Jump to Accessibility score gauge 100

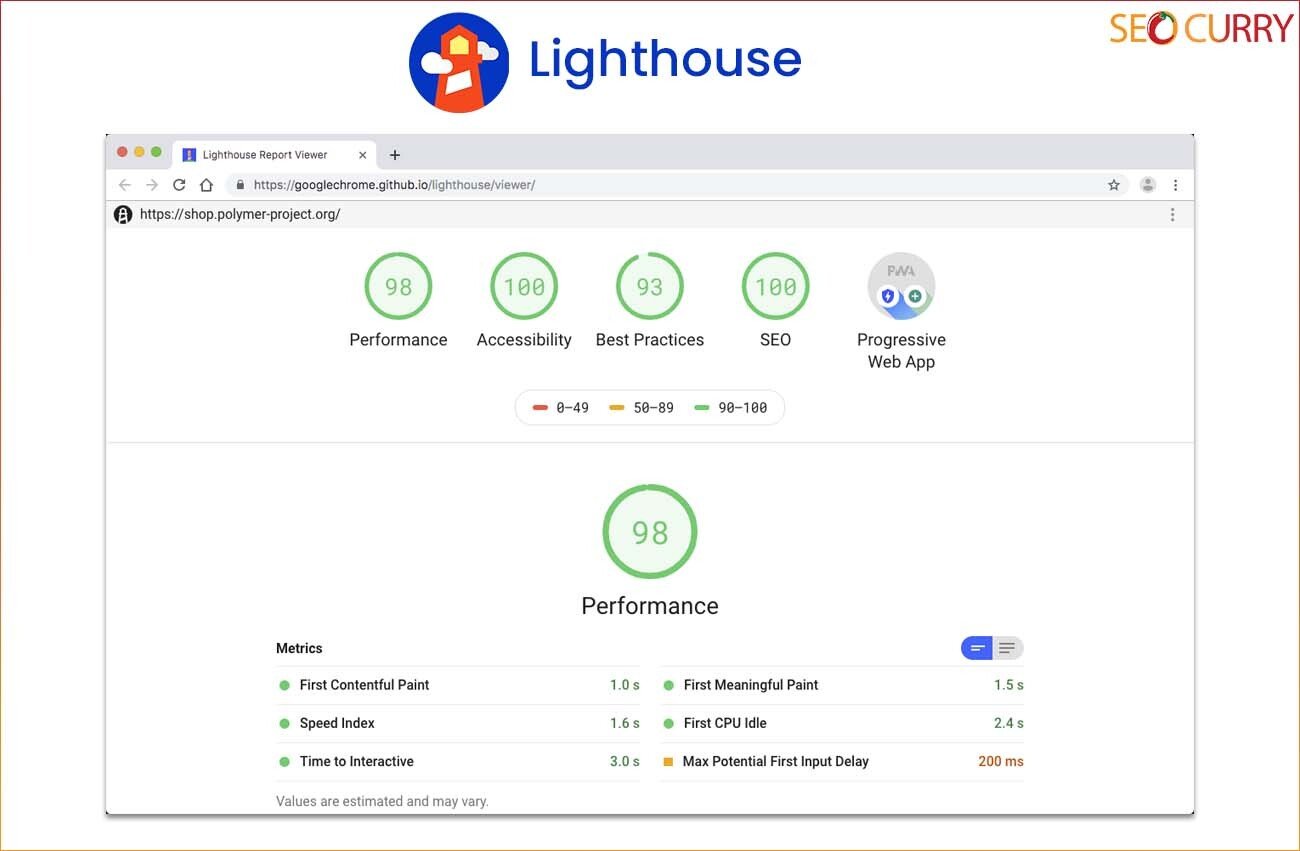click(x=524, y=286)
